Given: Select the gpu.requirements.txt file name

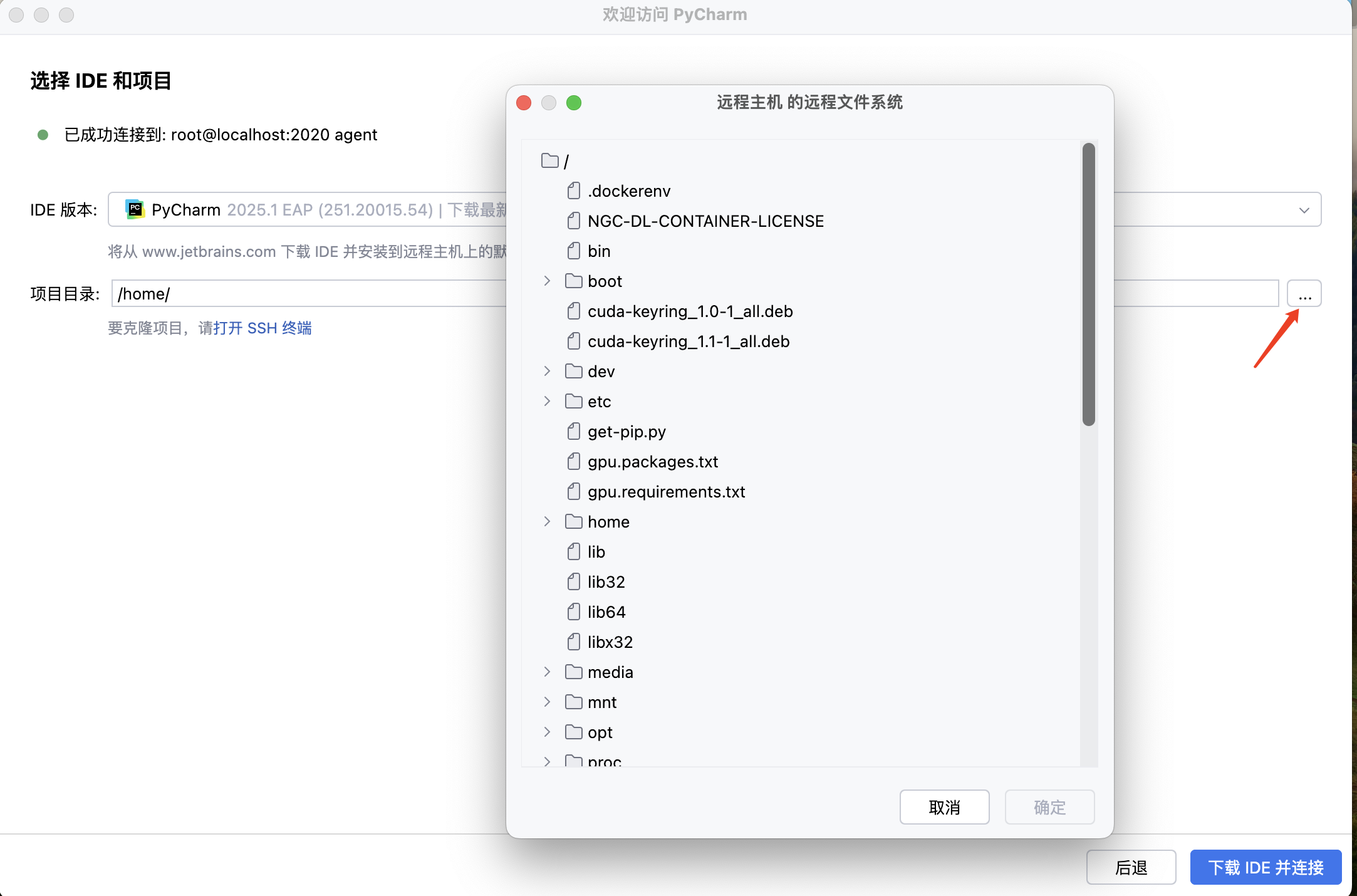Looking at the screenshot, I should point(667,492).
